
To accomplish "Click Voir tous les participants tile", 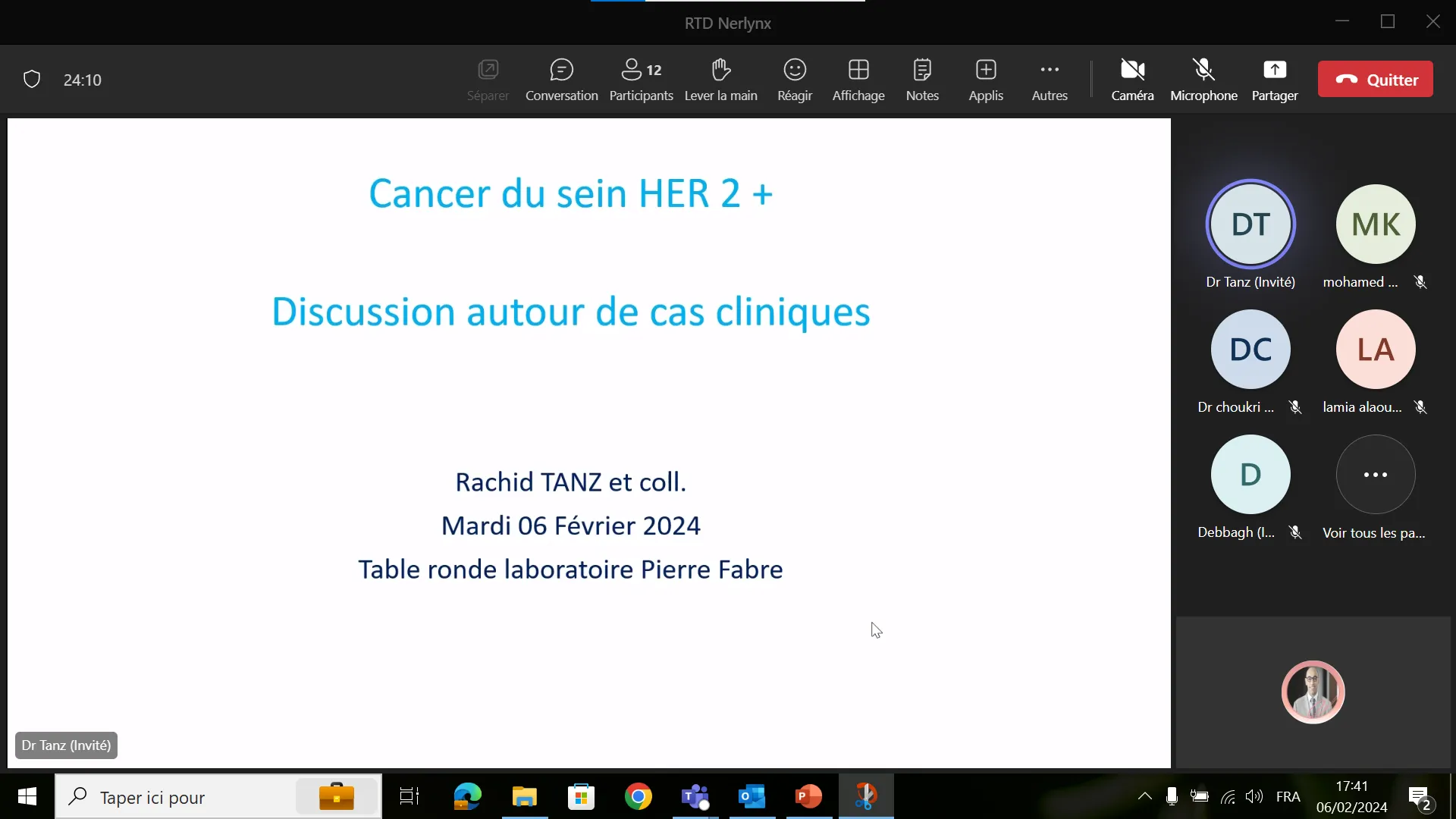I will click(x=1375, y=474).
